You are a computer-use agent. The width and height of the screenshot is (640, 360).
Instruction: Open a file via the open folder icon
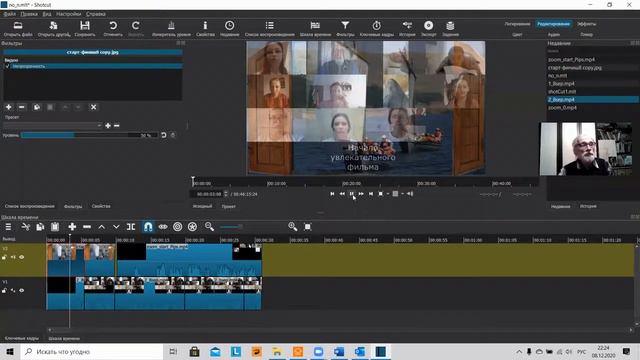[18, 26]
